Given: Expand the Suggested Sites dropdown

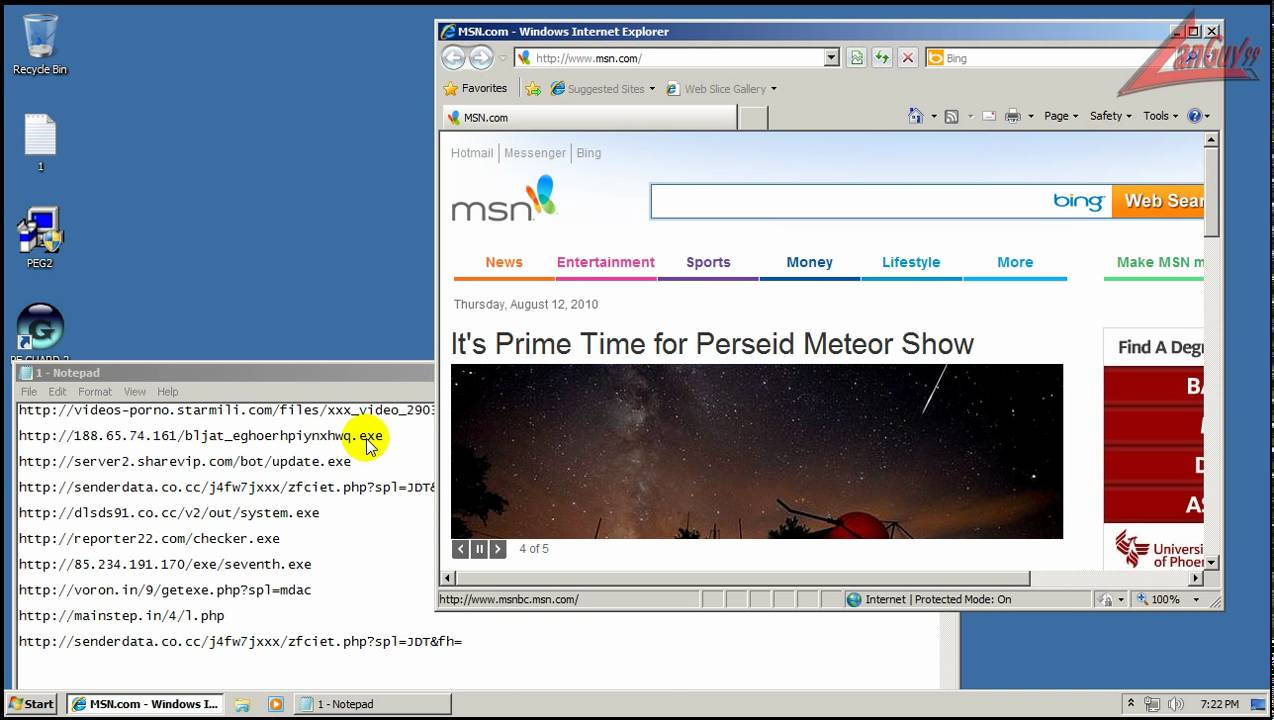Looking at the screenshot, I should pyautogui.click(x=652, y=89).
